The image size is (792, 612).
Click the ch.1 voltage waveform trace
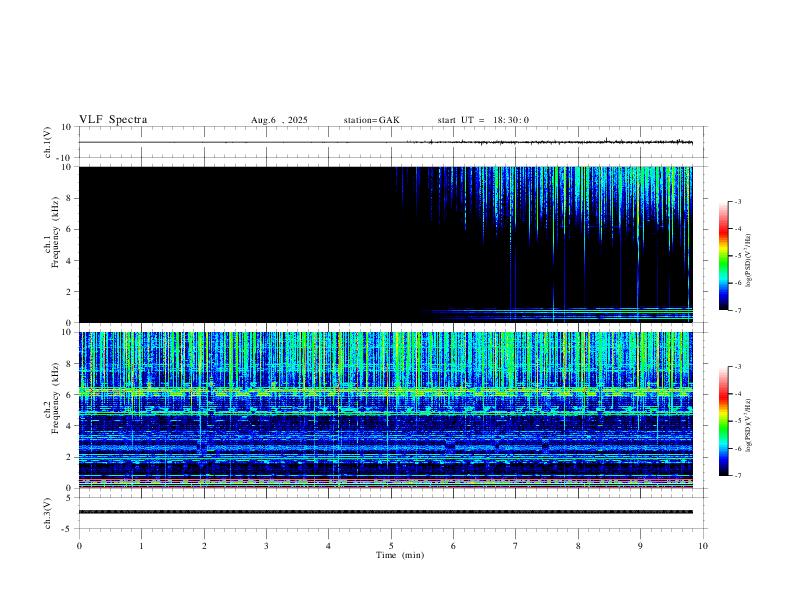tap(386, 142)
